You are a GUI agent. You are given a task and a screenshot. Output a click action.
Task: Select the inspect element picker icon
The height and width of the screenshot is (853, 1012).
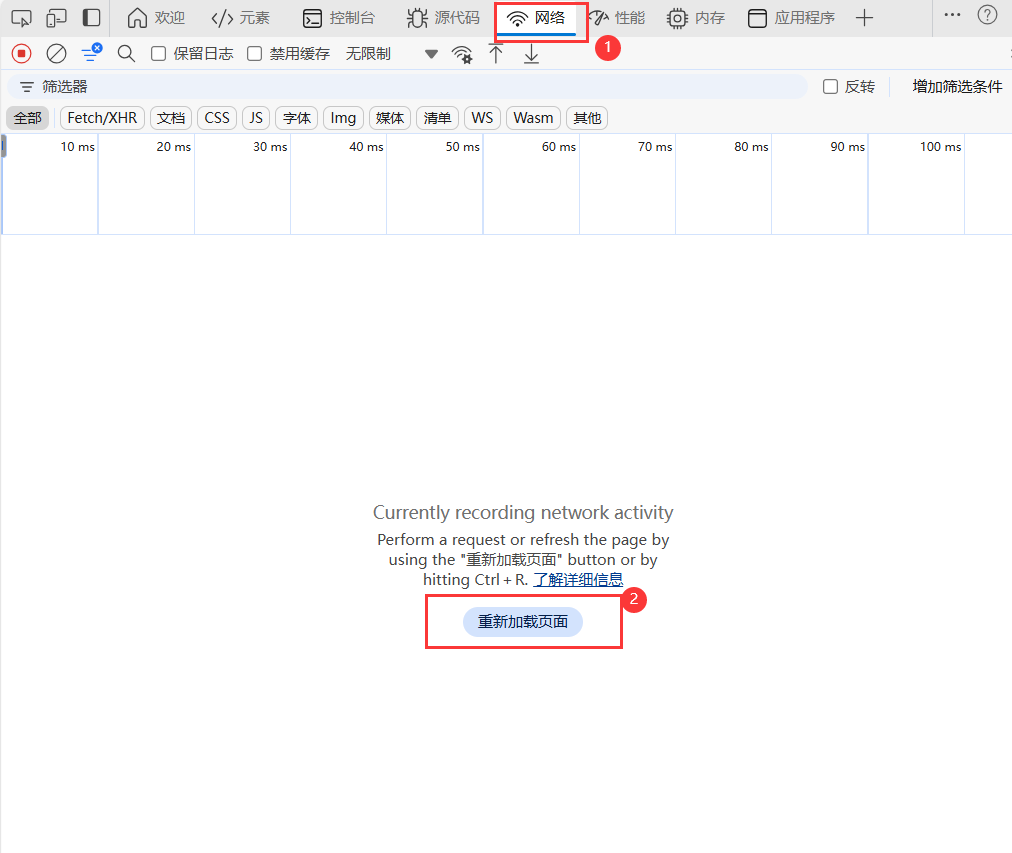click(x=21, y=18)
